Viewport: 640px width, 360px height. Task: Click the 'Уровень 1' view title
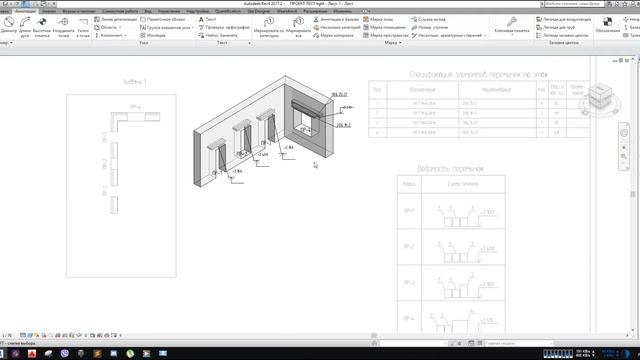[134, 82]
